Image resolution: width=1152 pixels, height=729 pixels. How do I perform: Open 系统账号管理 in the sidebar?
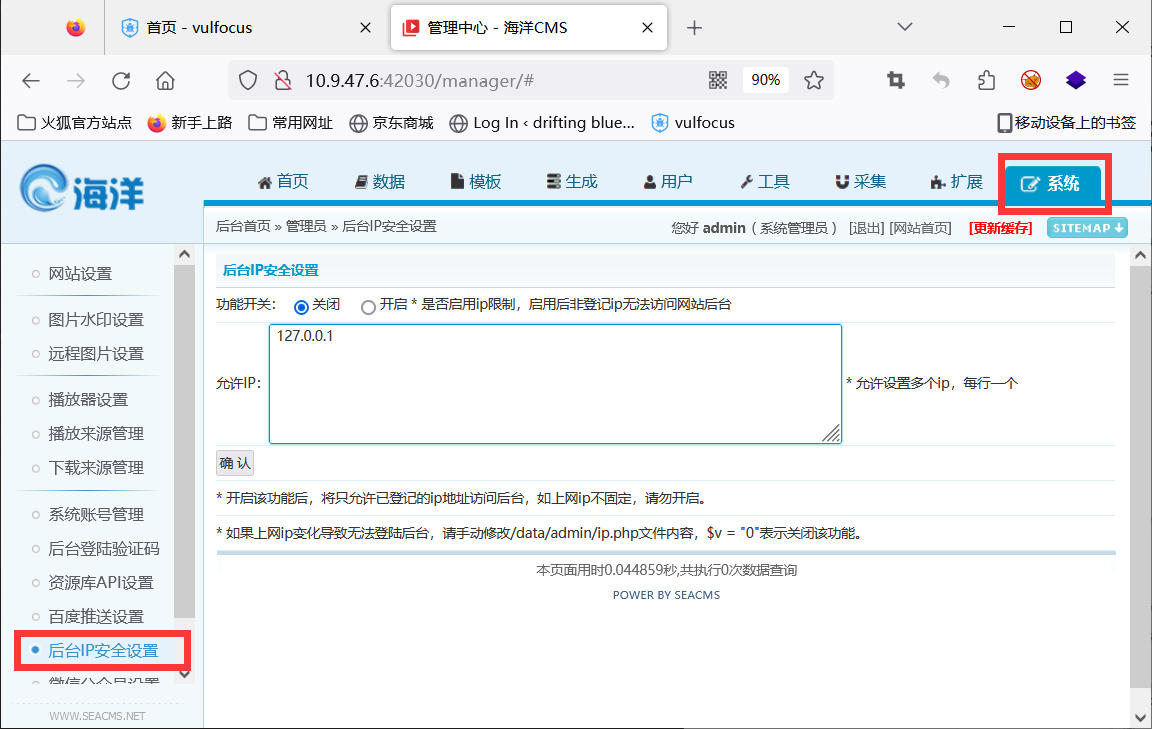point(96,515)
